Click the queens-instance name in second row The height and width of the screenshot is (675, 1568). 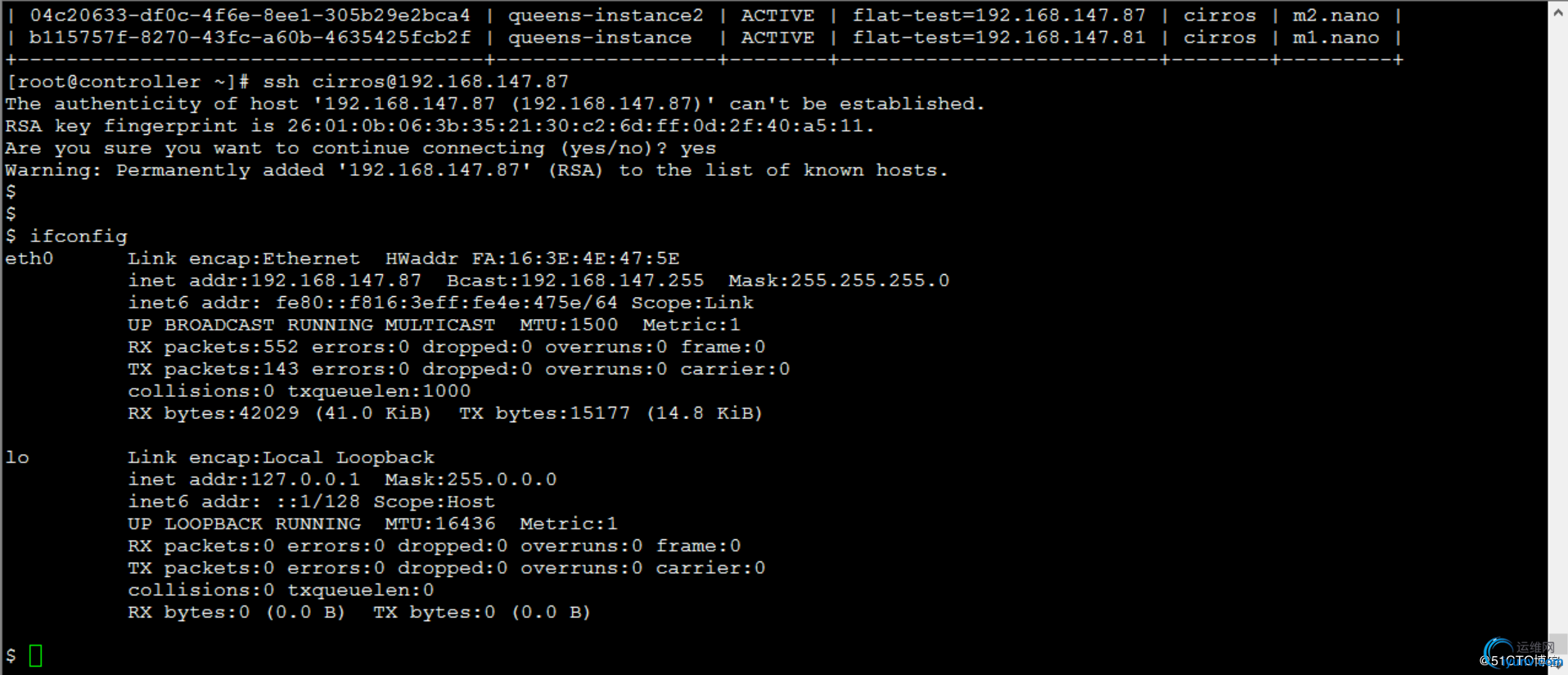point(600,38)
